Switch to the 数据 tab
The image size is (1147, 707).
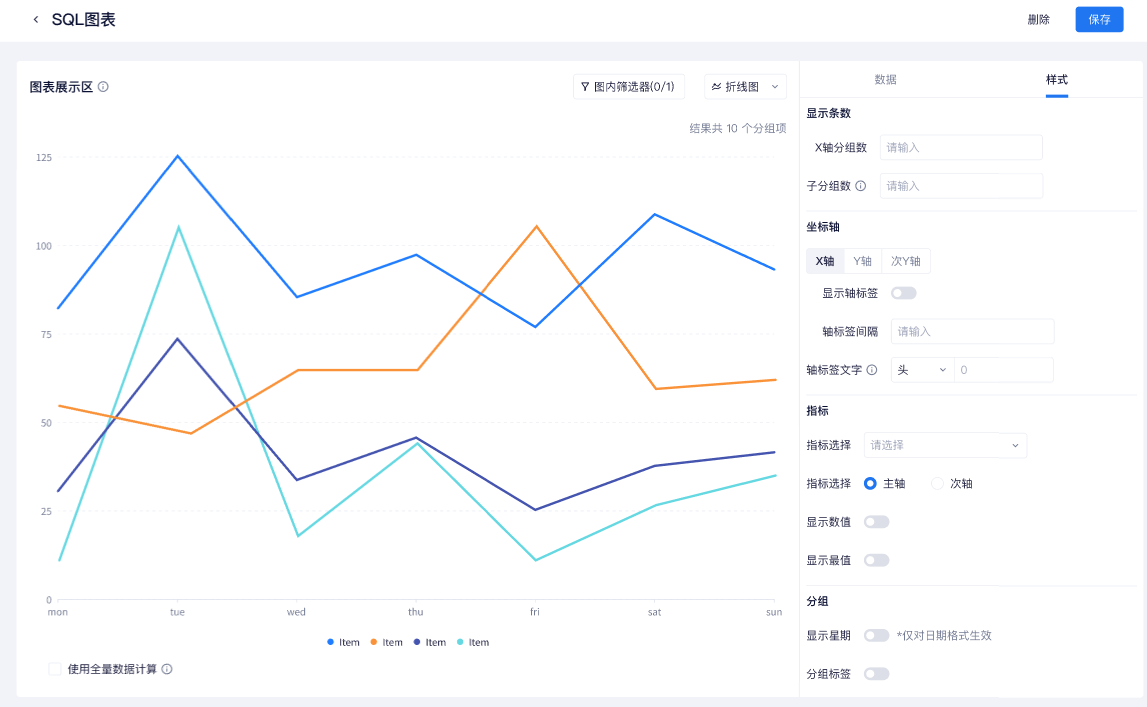pos(884,80)
